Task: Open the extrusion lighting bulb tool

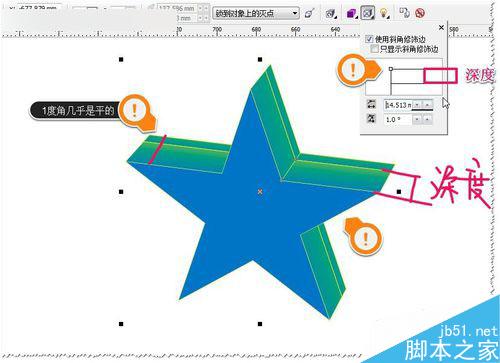Action: (384, 13)
